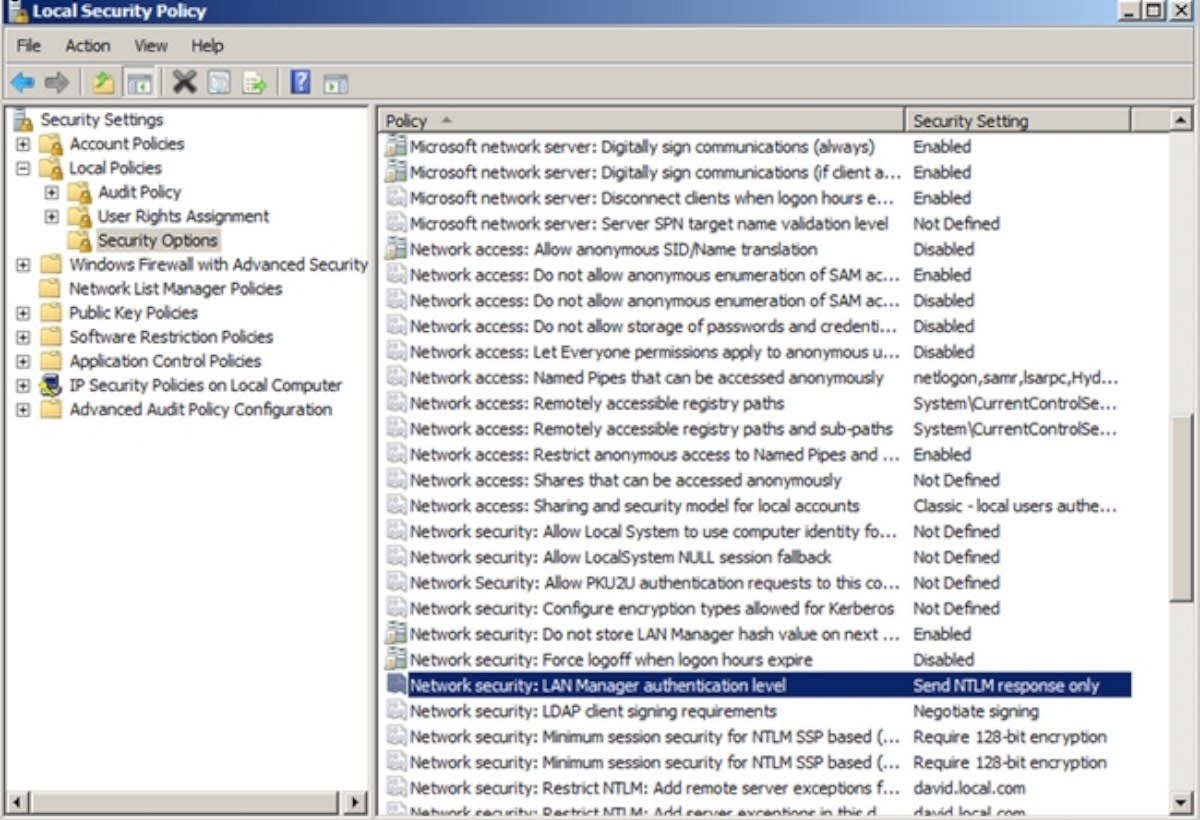Image resolution: width=1200 pixels, height=820 pixels.
Task: Expand the Advanced Audit Policy Configuration node
Action: [23, 409]
